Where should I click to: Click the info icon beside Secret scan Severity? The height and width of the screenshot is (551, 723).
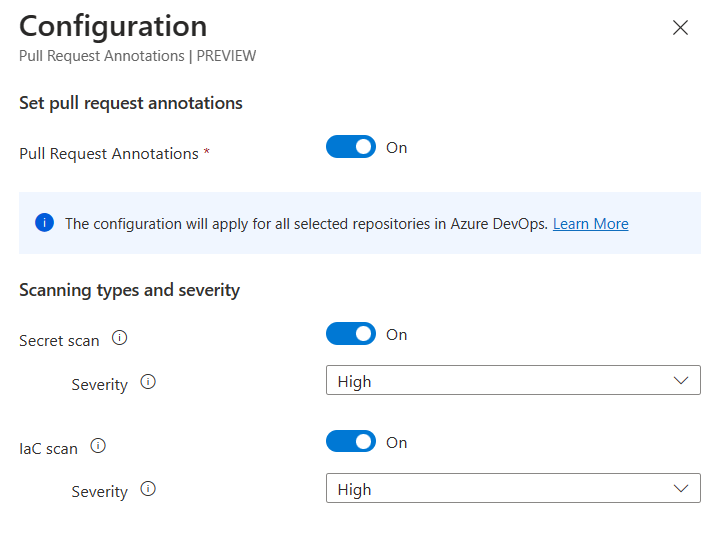148,382
